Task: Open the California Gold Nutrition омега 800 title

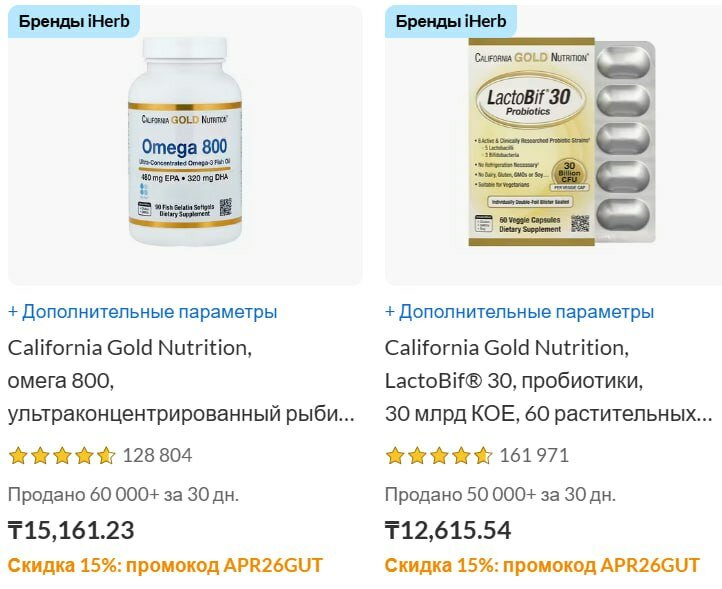Action: click(x=181, y=381)
